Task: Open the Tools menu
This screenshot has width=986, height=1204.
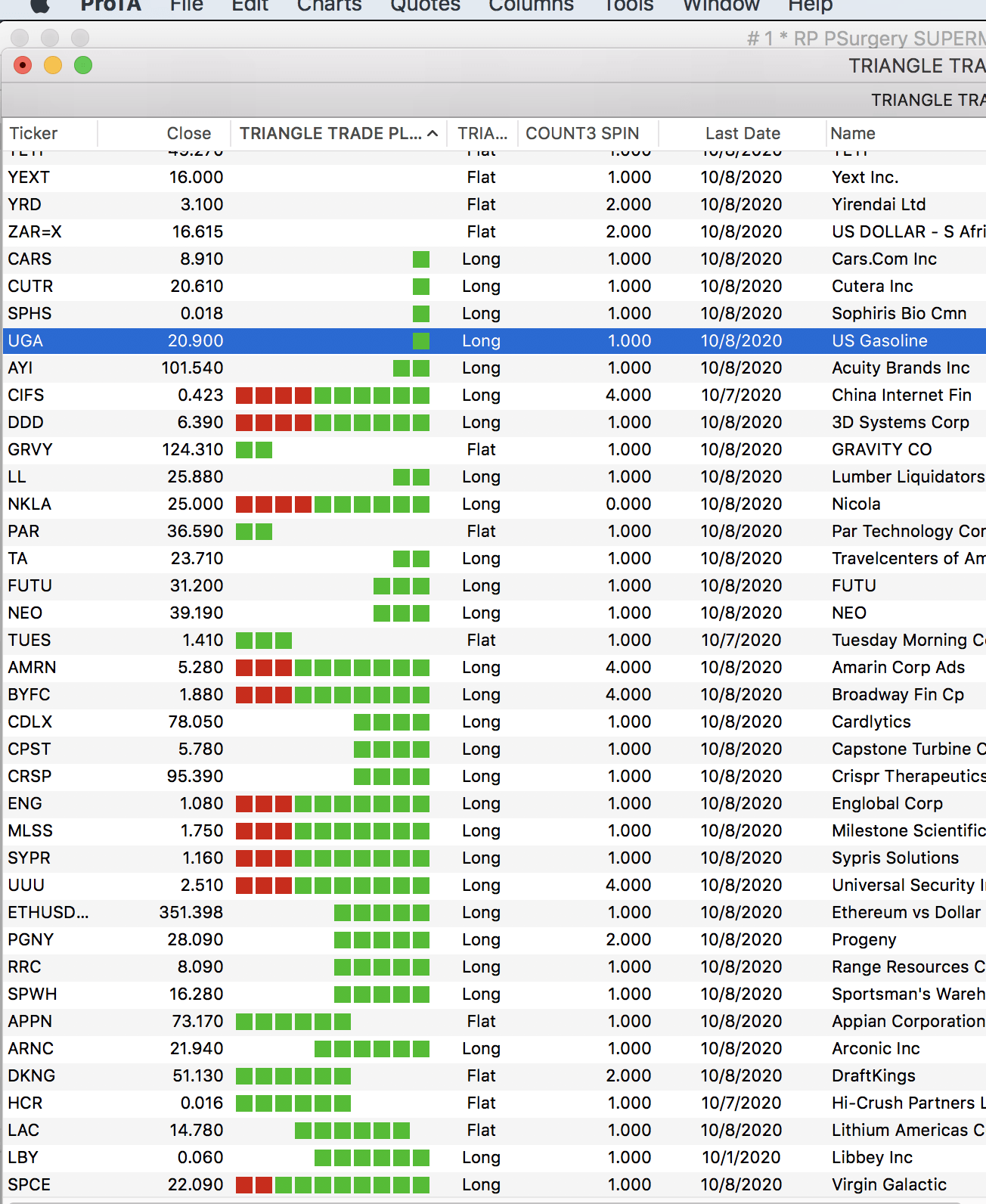Action: 628,6
